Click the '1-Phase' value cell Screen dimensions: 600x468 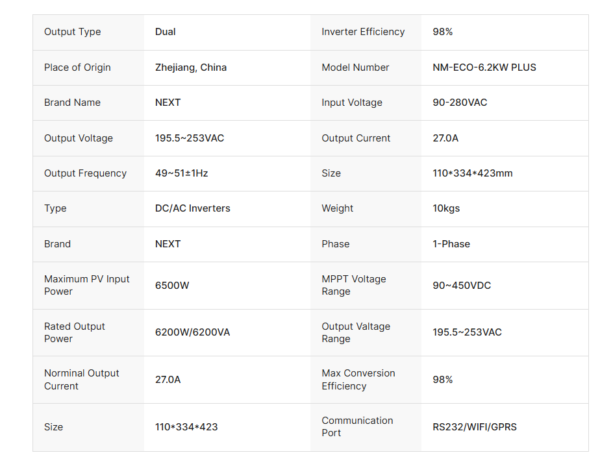coord(451,244)
